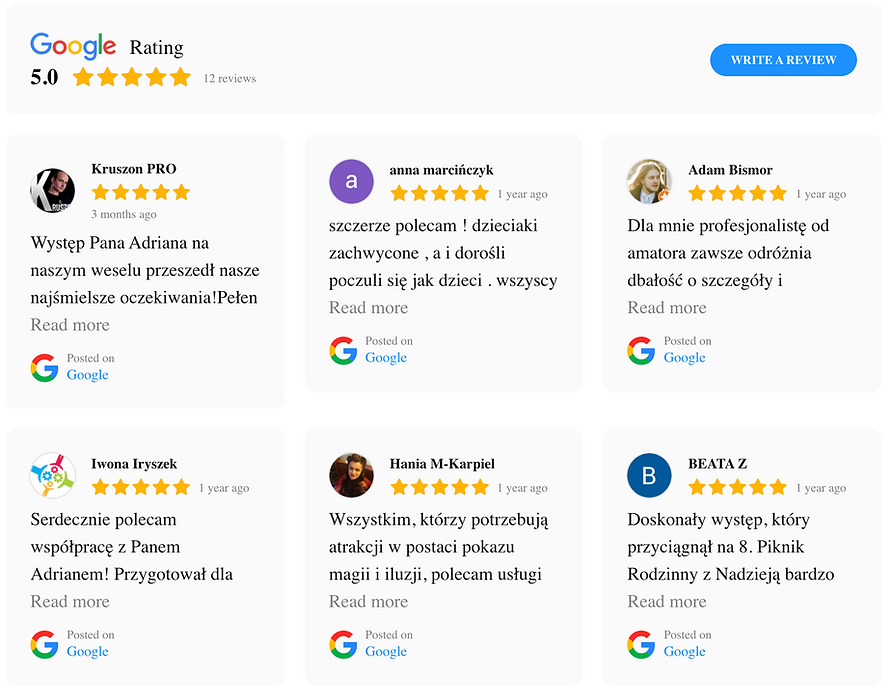Open Adam Bismor's profile photo
This screenshot has width=892, height=696.
coord(649,181)
